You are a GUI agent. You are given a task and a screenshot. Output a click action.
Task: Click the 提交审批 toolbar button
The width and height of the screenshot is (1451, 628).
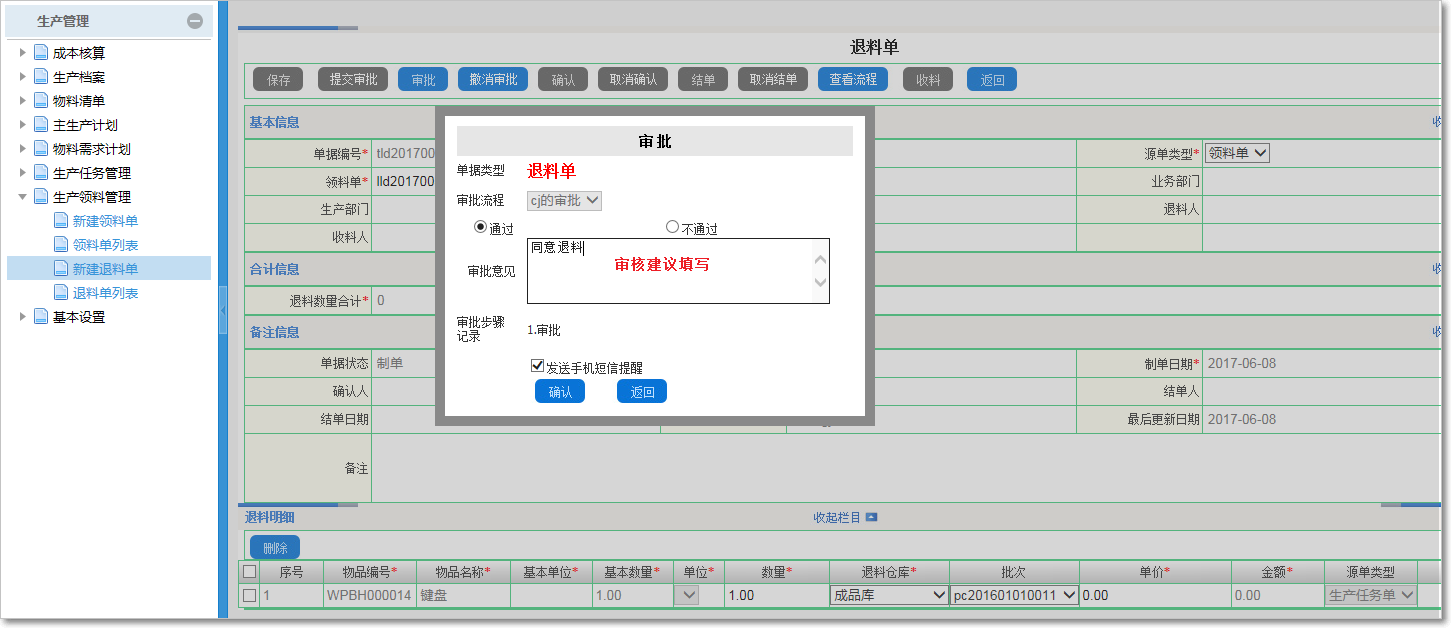pyautogui.click(x=352, y=79)
